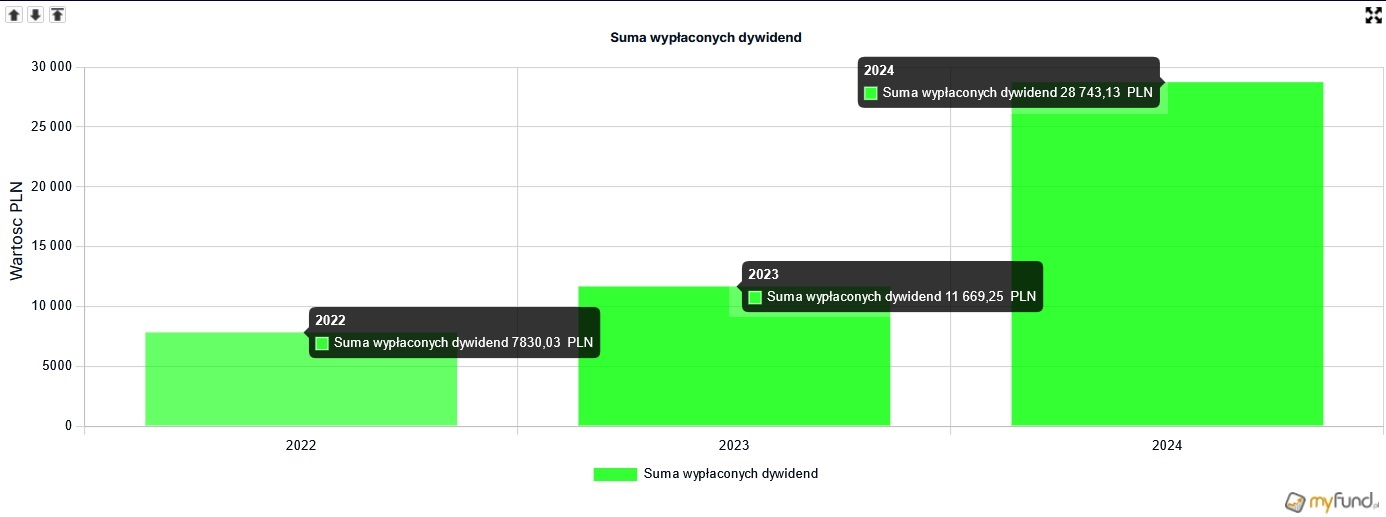Click the chart title "Suma wypłaconych dywidend"

[706, 38]
